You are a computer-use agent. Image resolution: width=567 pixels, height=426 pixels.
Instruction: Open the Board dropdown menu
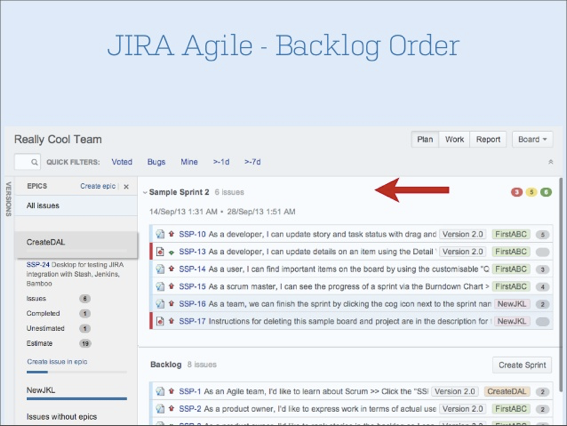pos(532,140)
